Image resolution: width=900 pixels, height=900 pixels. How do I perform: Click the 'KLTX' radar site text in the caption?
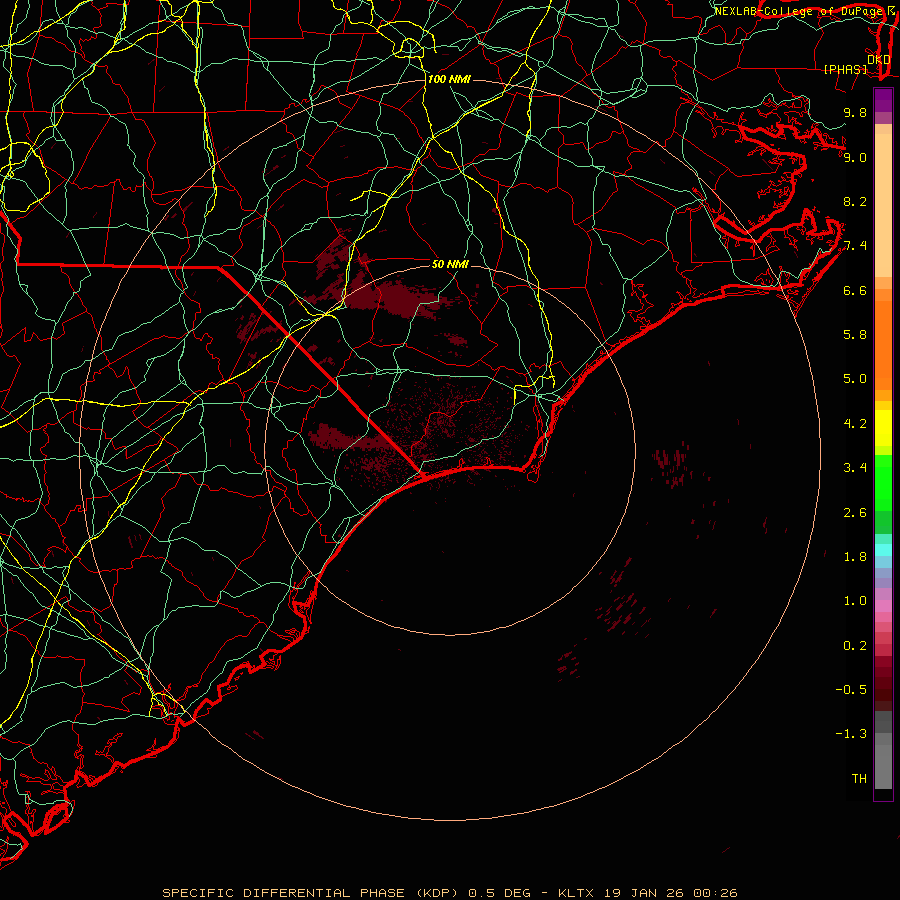[x=576, y=893]
